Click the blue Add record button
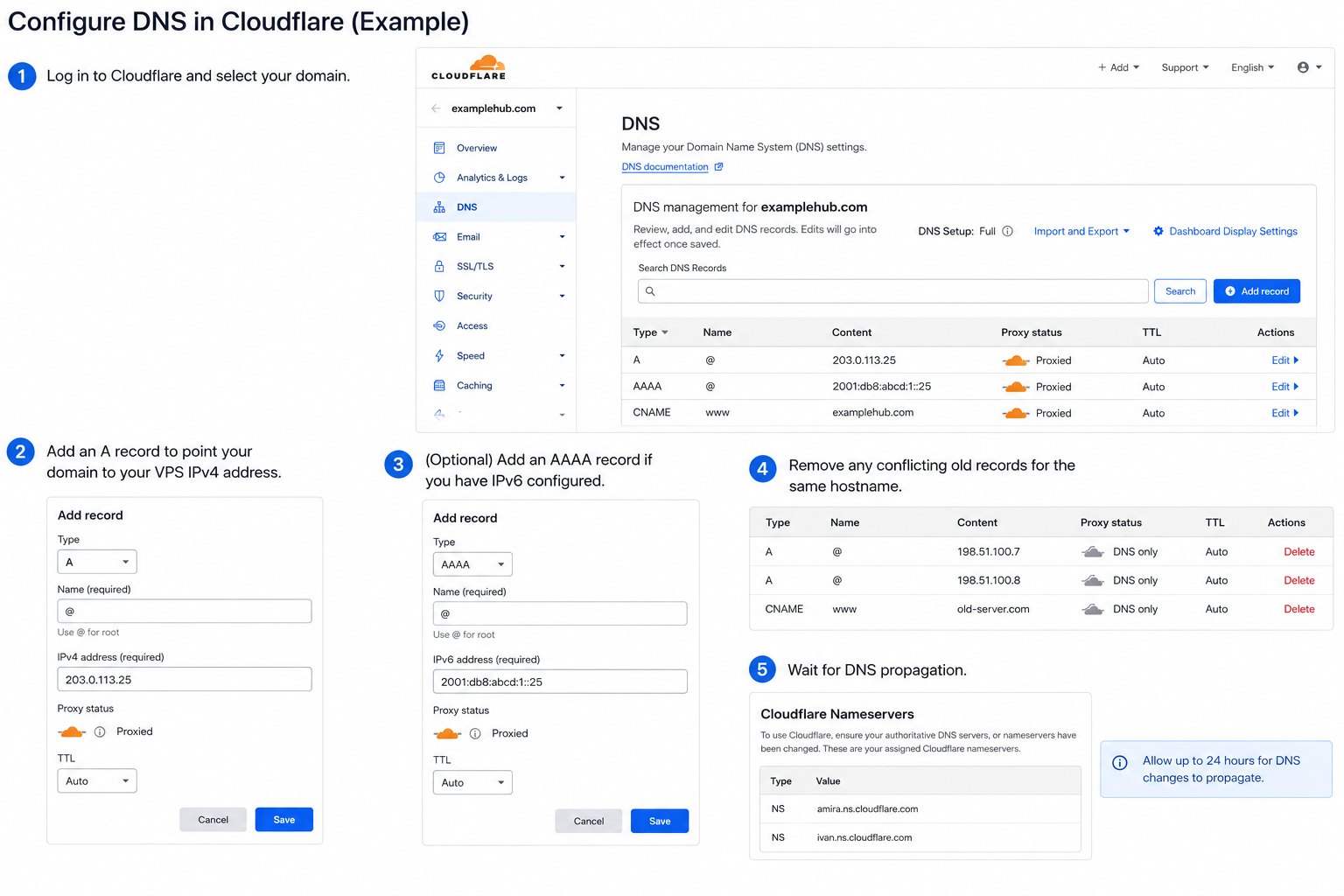1344x896 pixels. (1256, 291)
